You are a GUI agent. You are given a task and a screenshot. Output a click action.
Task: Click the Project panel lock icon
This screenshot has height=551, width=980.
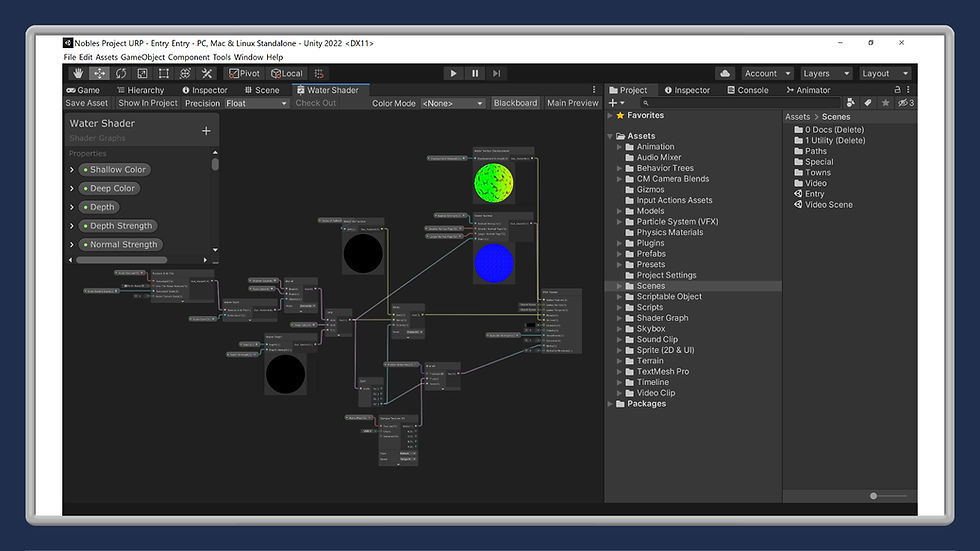click(898, 90)
